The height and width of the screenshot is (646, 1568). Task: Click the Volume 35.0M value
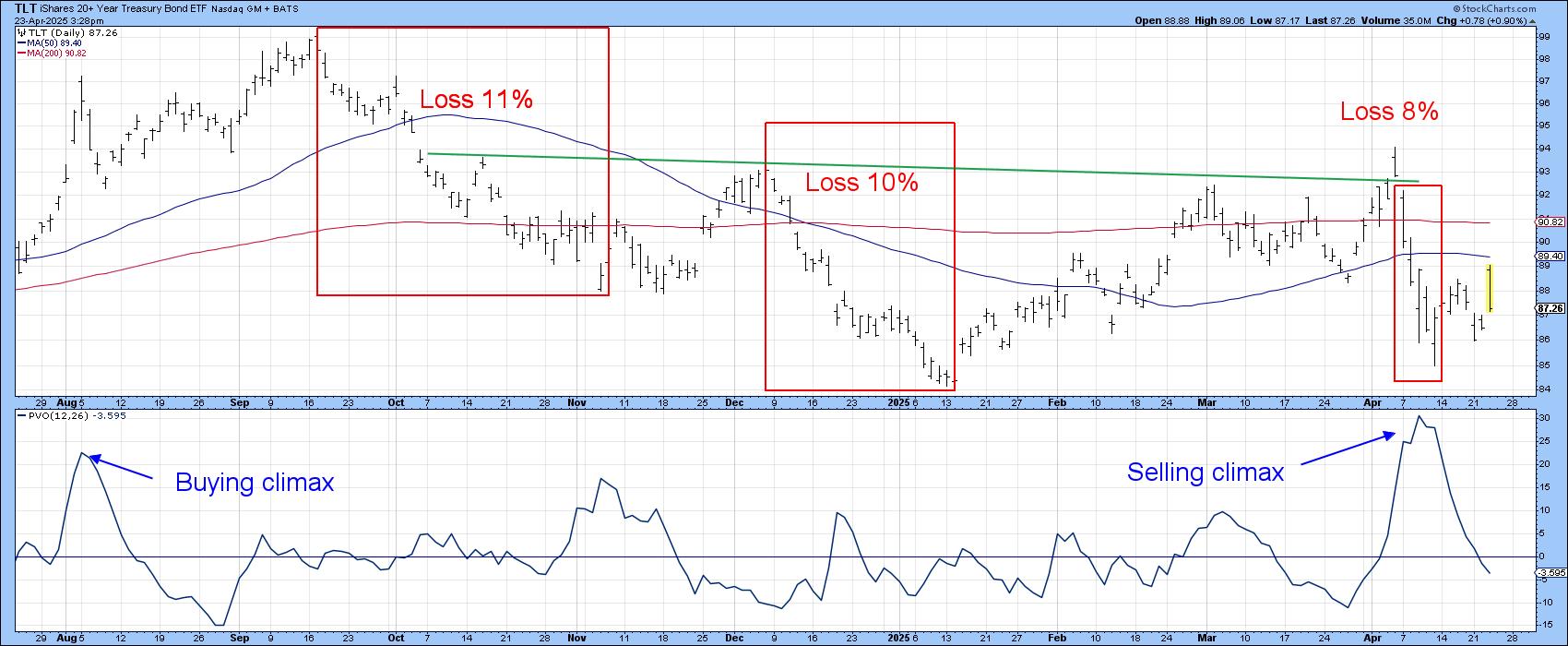coord(1419,20)
